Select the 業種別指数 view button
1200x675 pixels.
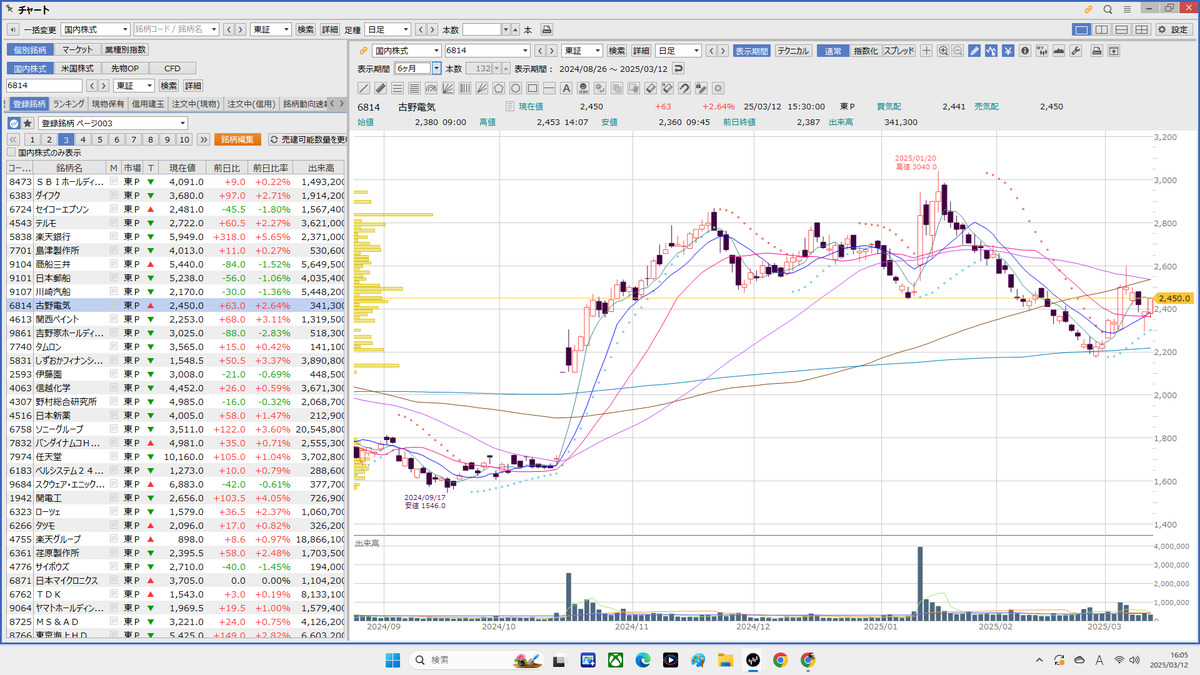point(126,49)
